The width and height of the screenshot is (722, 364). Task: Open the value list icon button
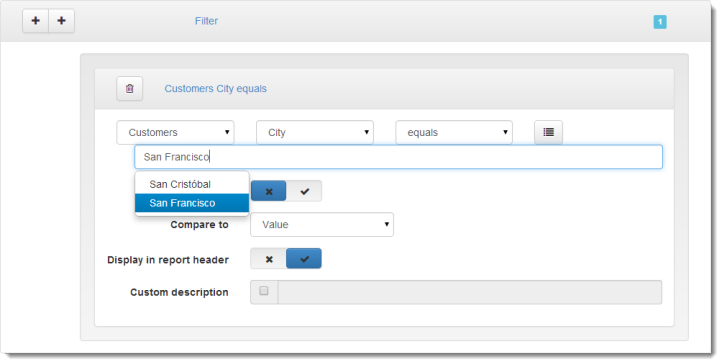click(548, 133)
